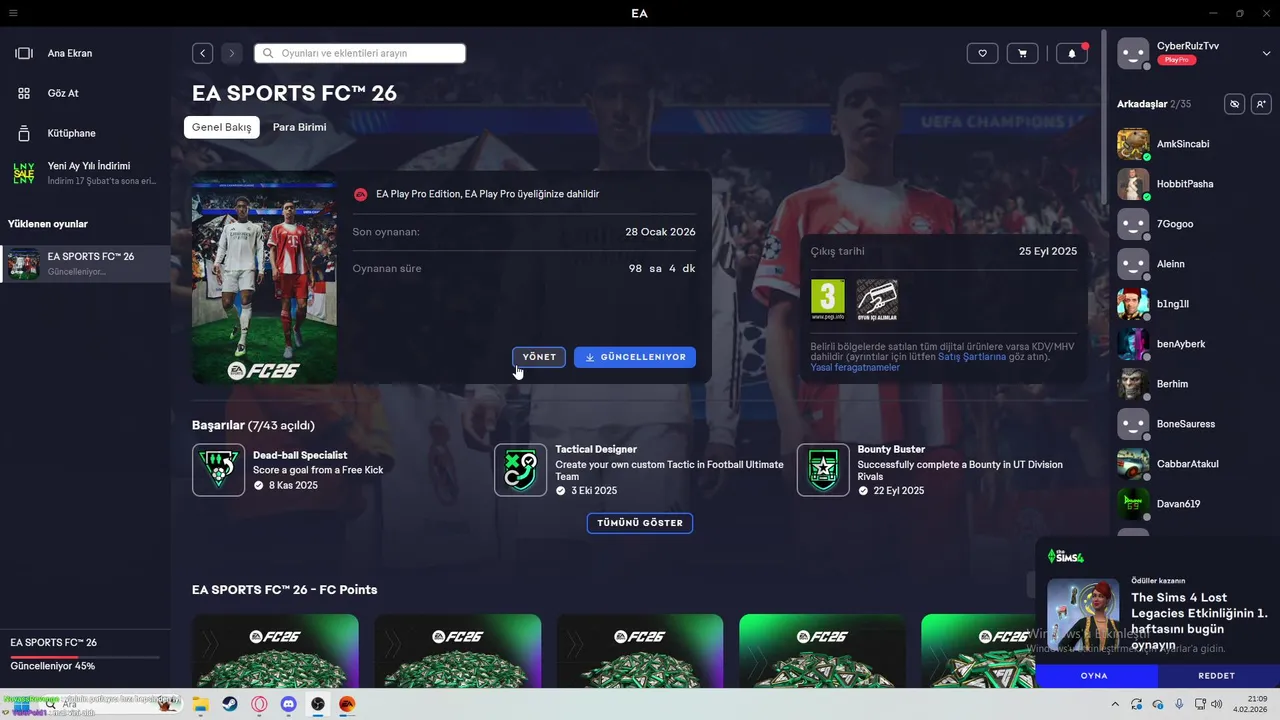Click Tactical Designer achievement icon
Image resolution: width=1280 pixels, height=720 pixels.
[521, 470]
